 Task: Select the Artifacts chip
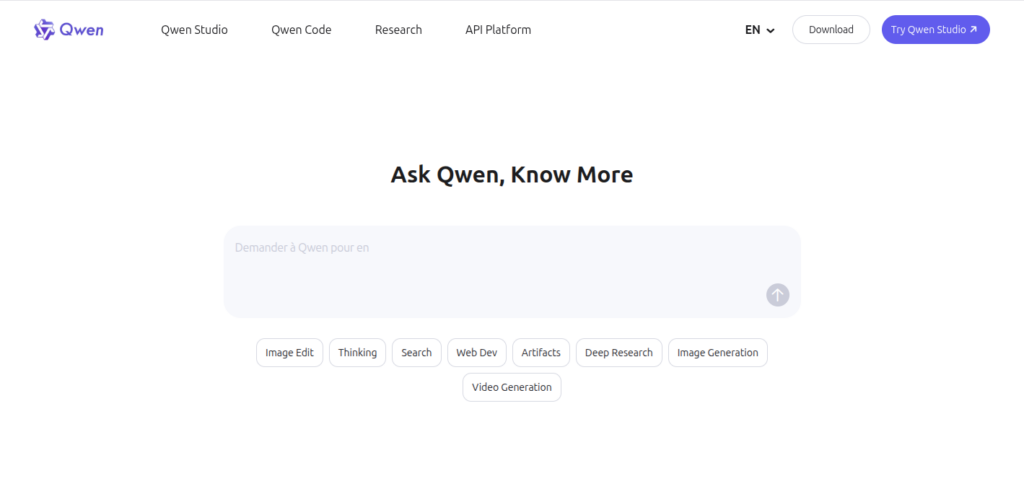[x=541, y=352]
